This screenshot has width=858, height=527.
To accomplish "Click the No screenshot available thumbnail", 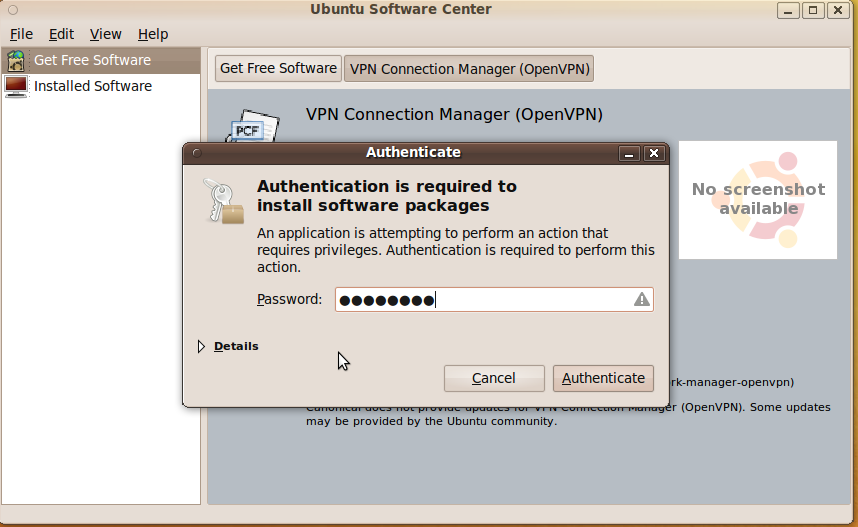I will tap(758, 200).
